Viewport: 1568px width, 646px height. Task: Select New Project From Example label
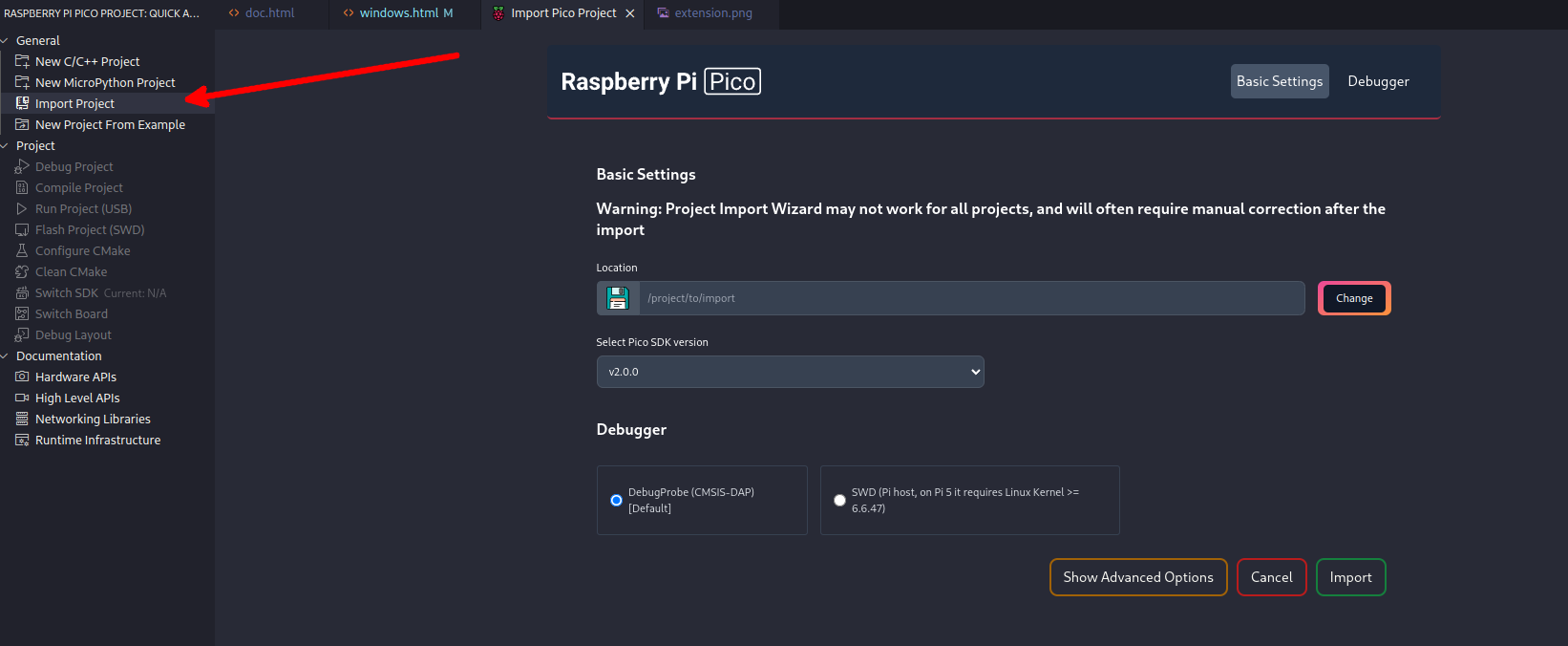pyautogui.click(x=110, y=124)
